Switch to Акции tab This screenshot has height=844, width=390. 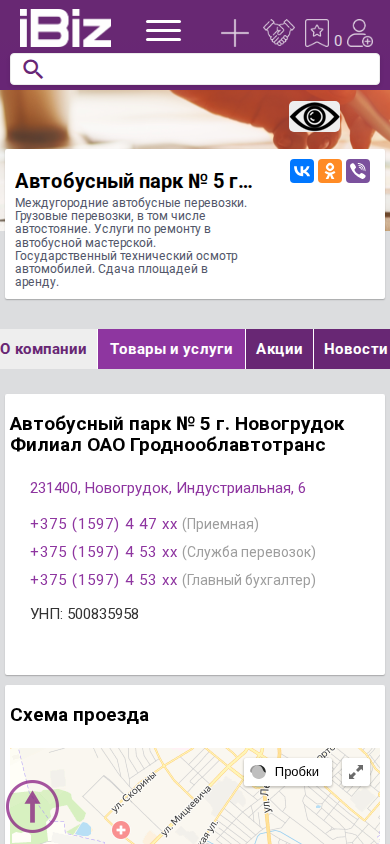[279, 349]
